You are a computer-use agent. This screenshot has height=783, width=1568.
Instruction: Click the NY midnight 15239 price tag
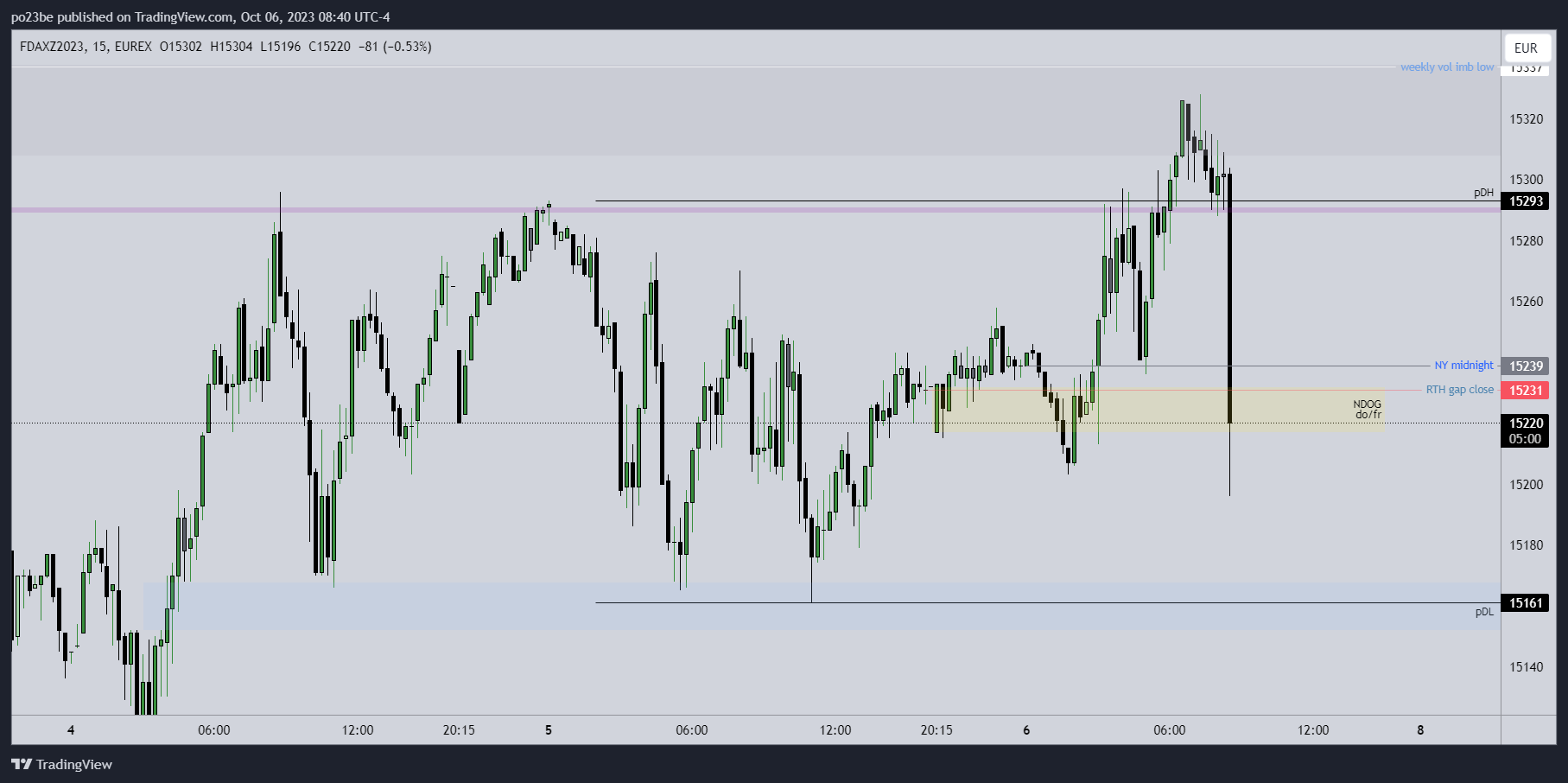1525,366
